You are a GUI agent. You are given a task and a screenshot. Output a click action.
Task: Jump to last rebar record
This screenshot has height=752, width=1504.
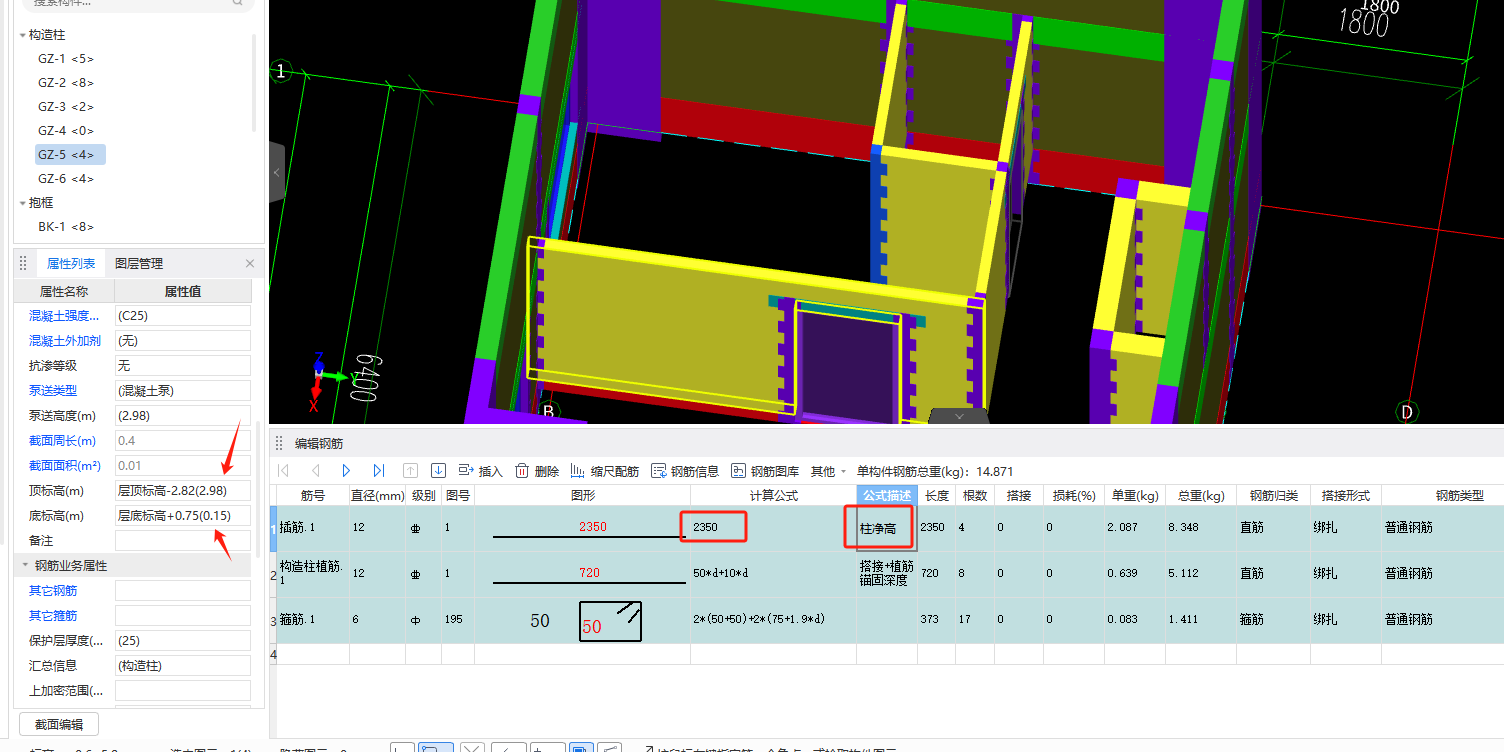[379, 471]
